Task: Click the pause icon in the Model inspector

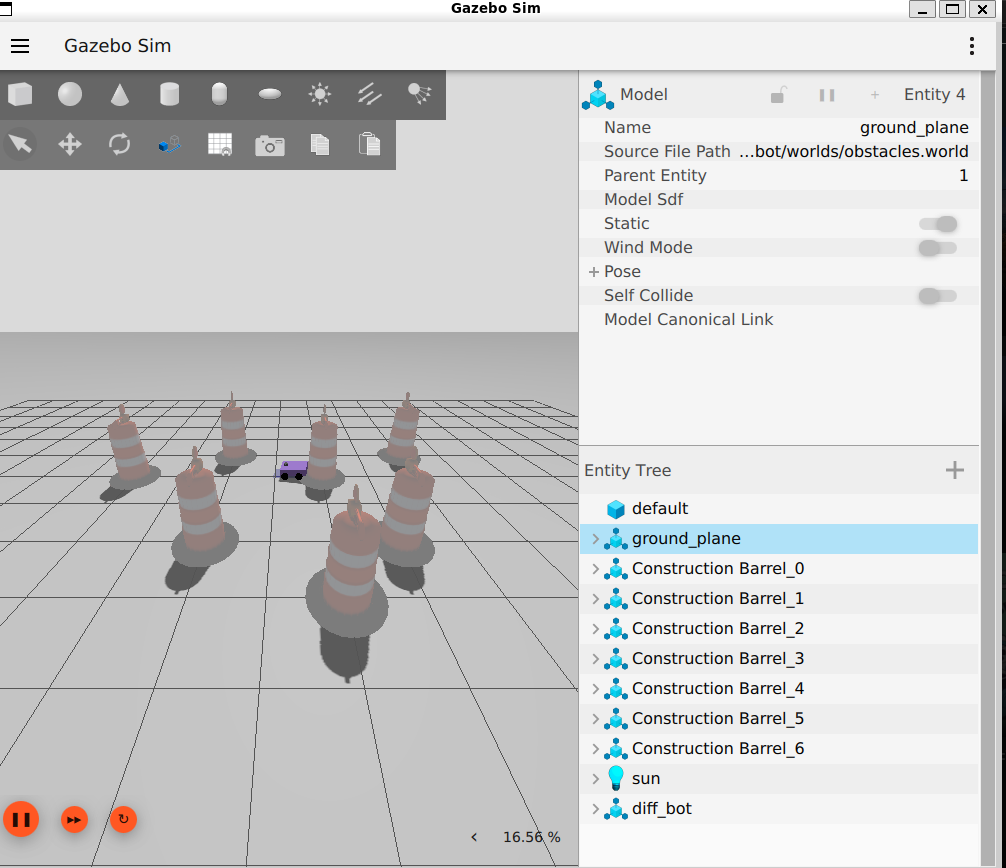Action: click(x=827, y=95)
